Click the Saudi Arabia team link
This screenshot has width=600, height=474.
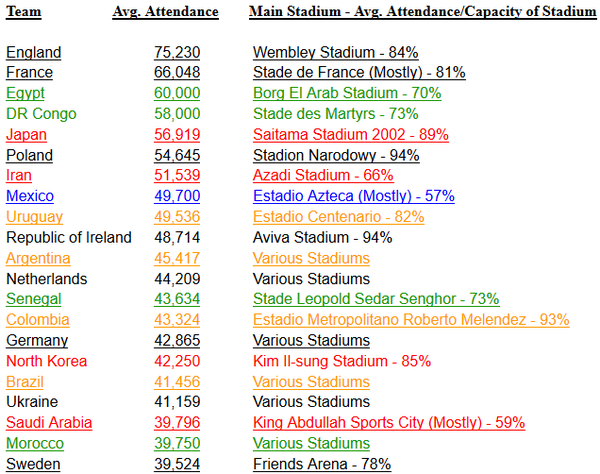pos(49,422)
